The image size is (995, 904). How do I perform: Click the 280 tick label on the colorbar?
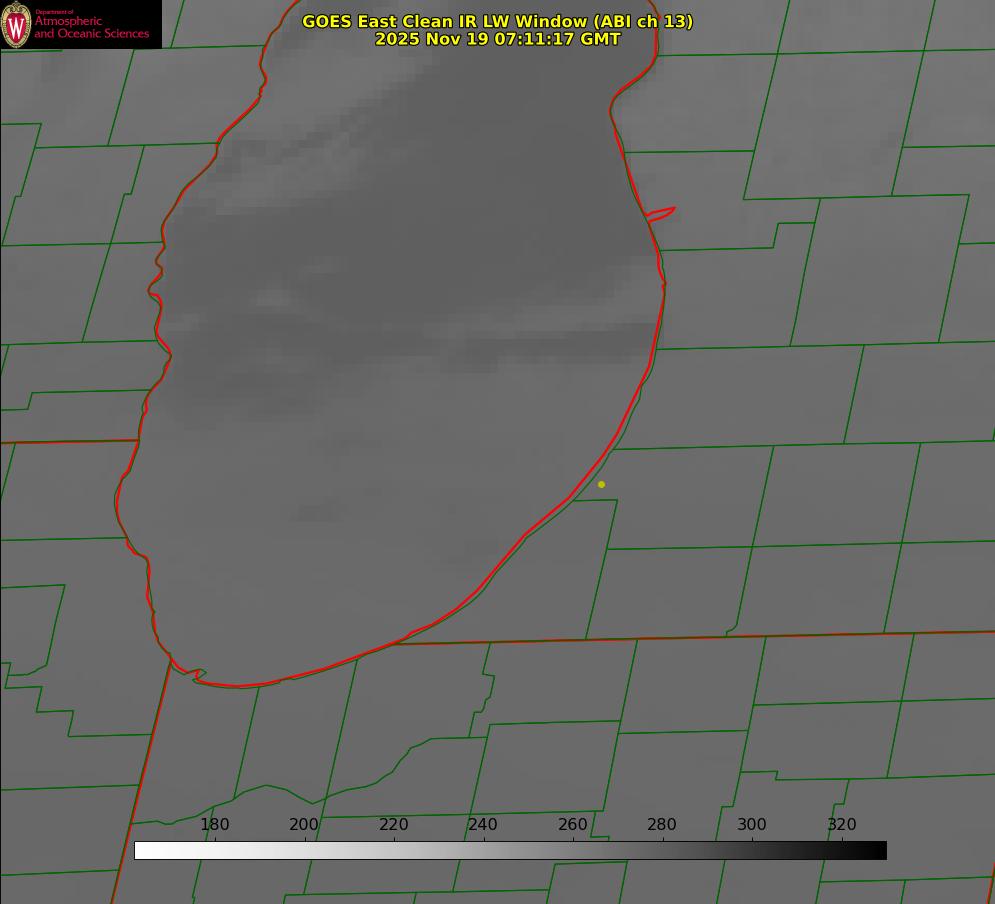[x=662, y=825]
